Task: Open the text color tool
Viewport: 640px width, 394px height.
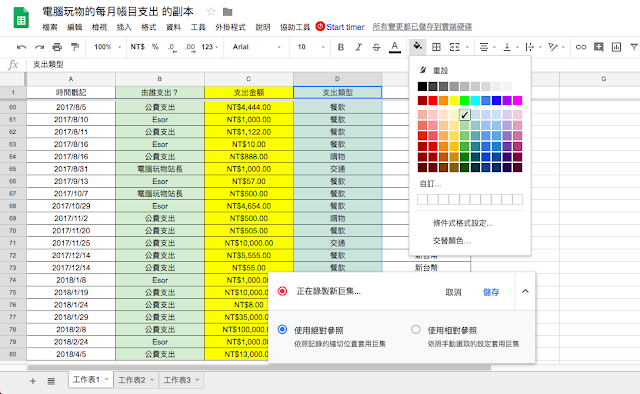Action: click(394, 47)
